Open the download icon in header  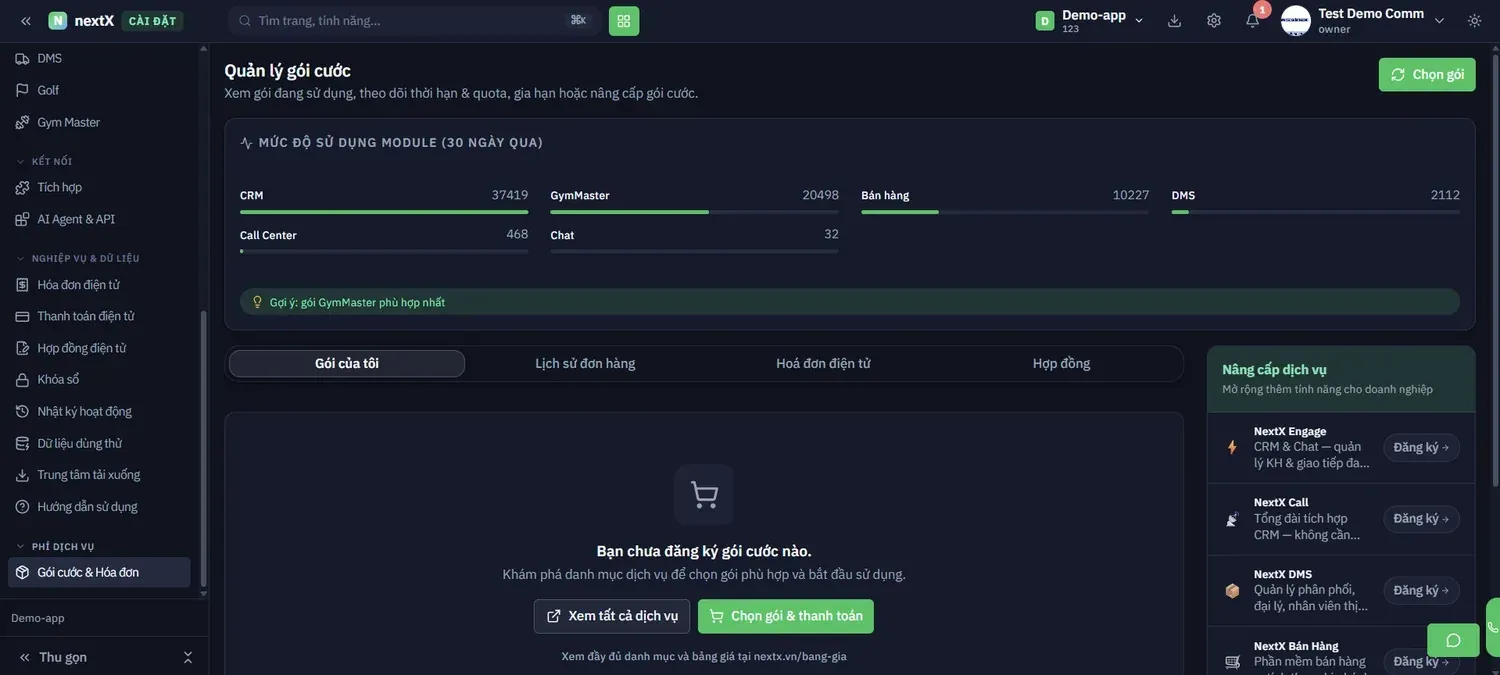coord(1174,21)
